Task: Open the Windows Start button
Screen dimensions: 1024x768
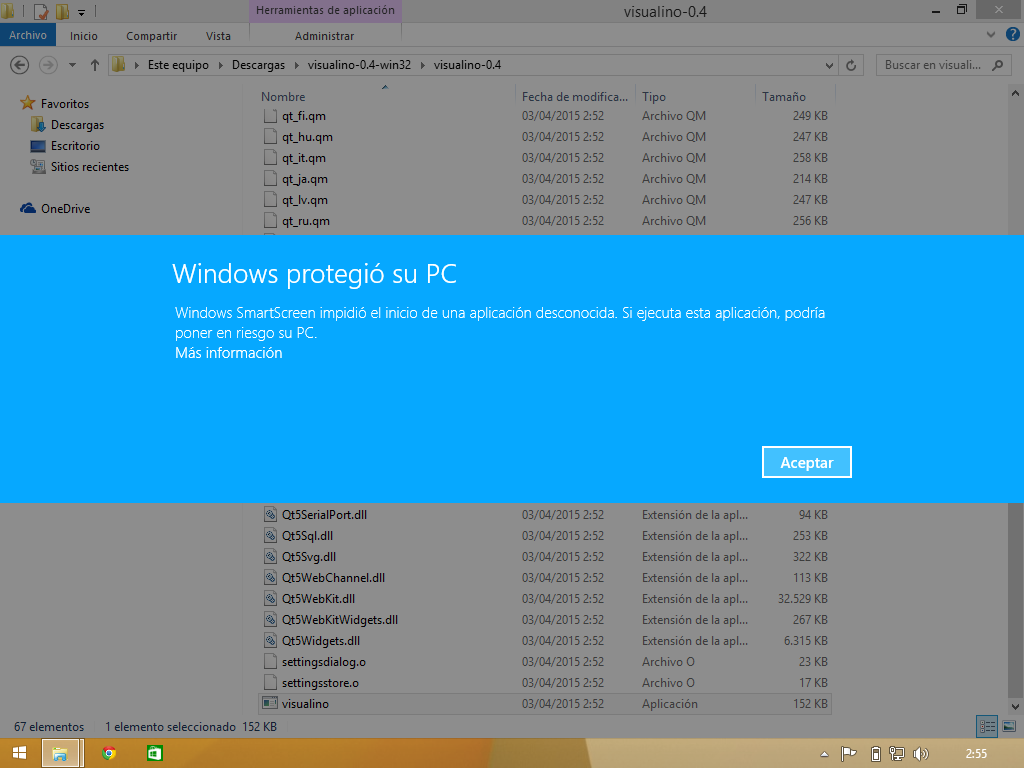Action: [19, 753]
